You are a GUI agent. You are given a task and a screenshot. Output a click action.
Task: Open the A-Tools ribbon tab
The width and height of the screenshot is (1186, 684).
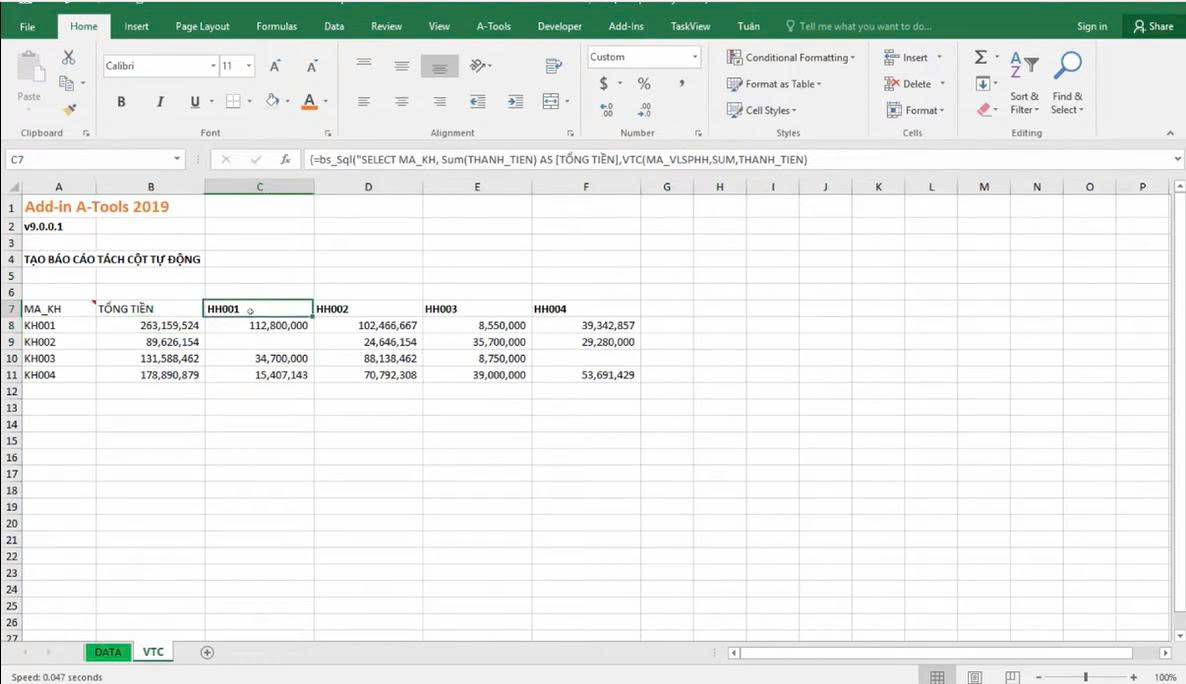(493, 26)
